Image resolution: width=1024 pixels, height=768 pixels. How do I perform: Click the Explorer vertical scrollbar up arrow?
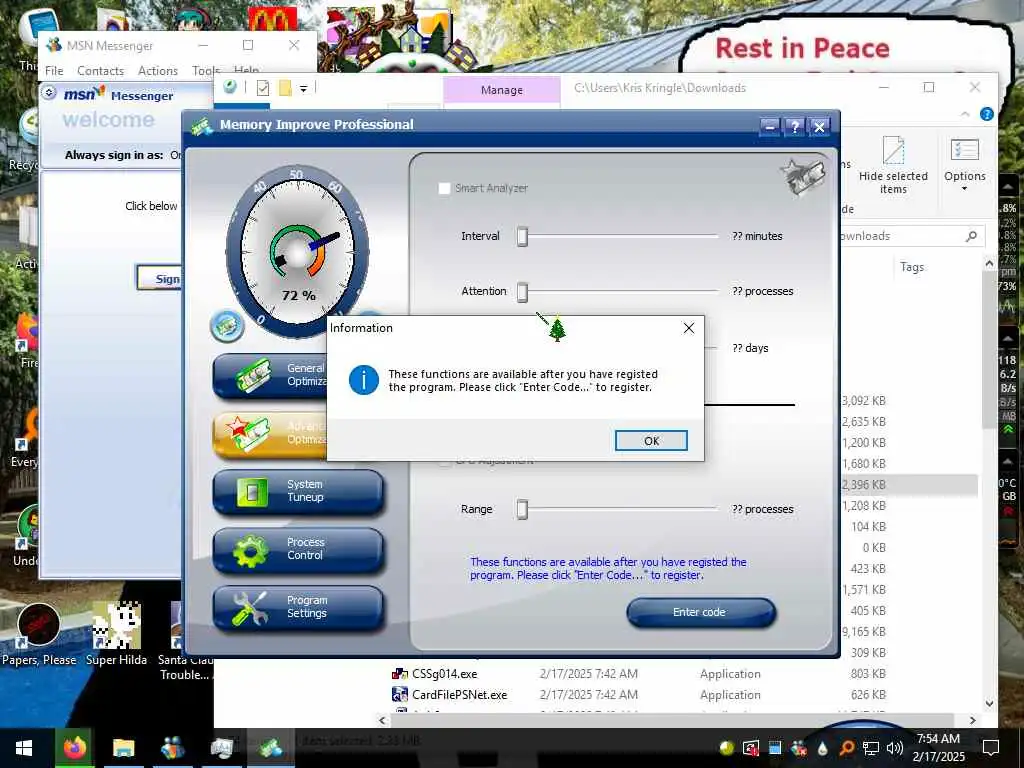(989, 264)
